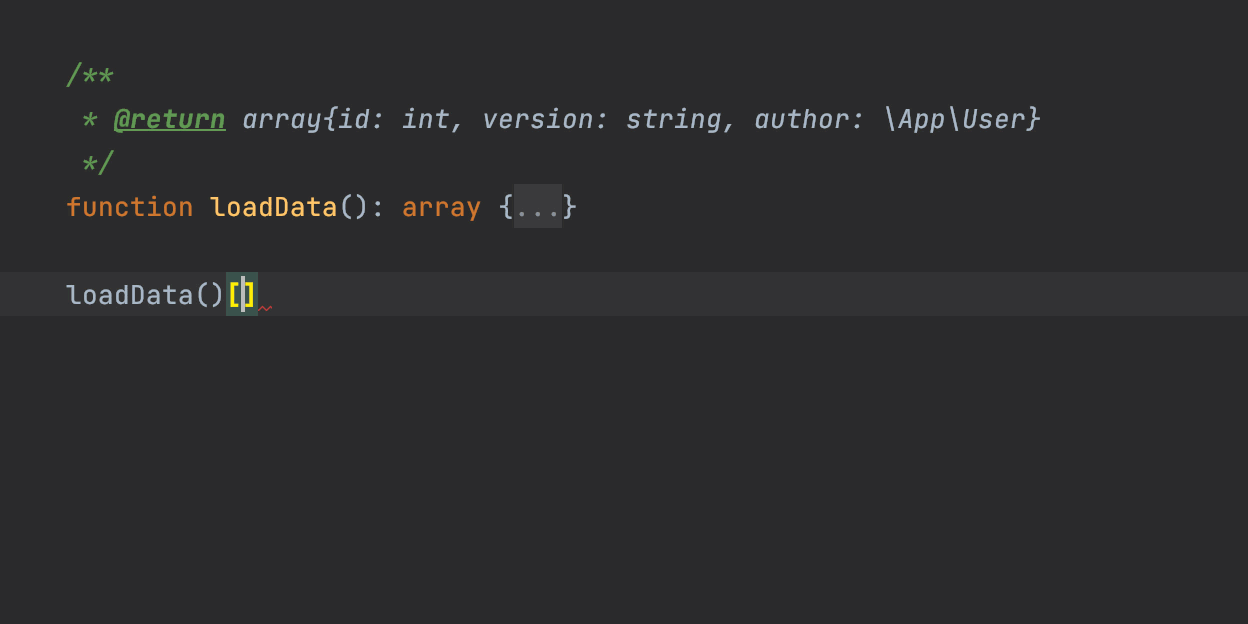Screen dimensions: 1248x624
Task: Click the red error squiggle after brackets
Action: click(x=265, y=308)
